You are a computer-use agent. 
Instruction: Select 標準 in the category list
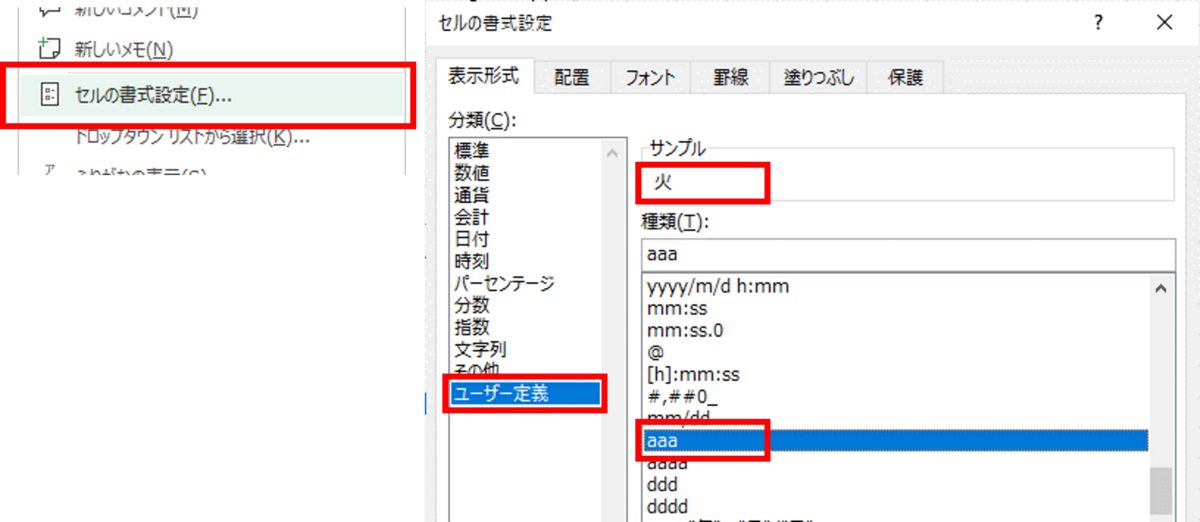[472, 152]
